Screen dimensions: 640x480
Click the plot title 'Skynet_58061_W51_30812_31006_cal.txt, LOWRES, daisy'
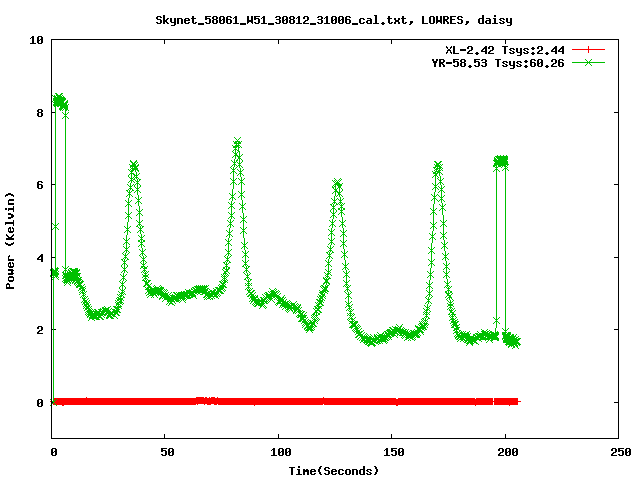tap(334, 20)
